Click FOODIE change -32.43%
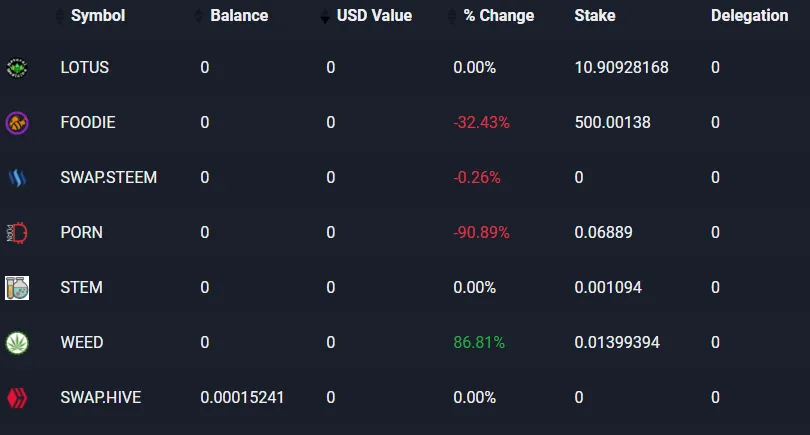 click(481, 122)
